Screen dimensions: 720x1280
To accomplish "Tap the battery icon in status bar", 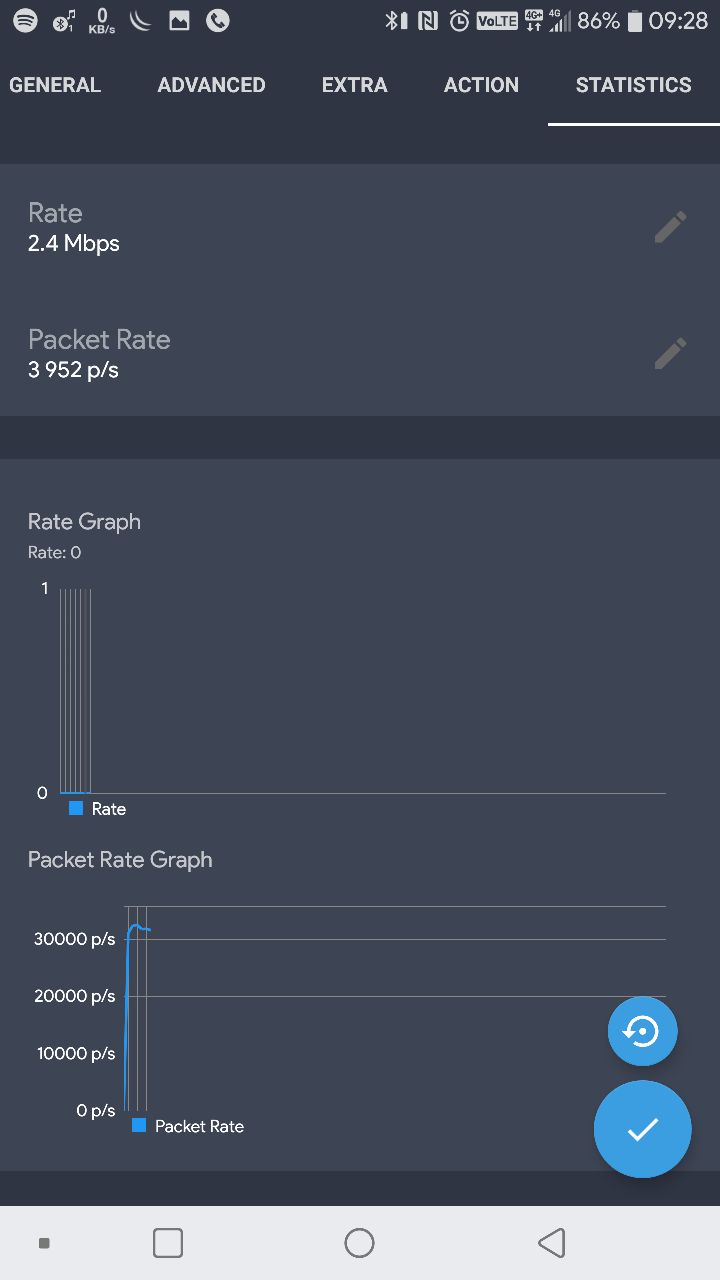I will tap(634, 21).
